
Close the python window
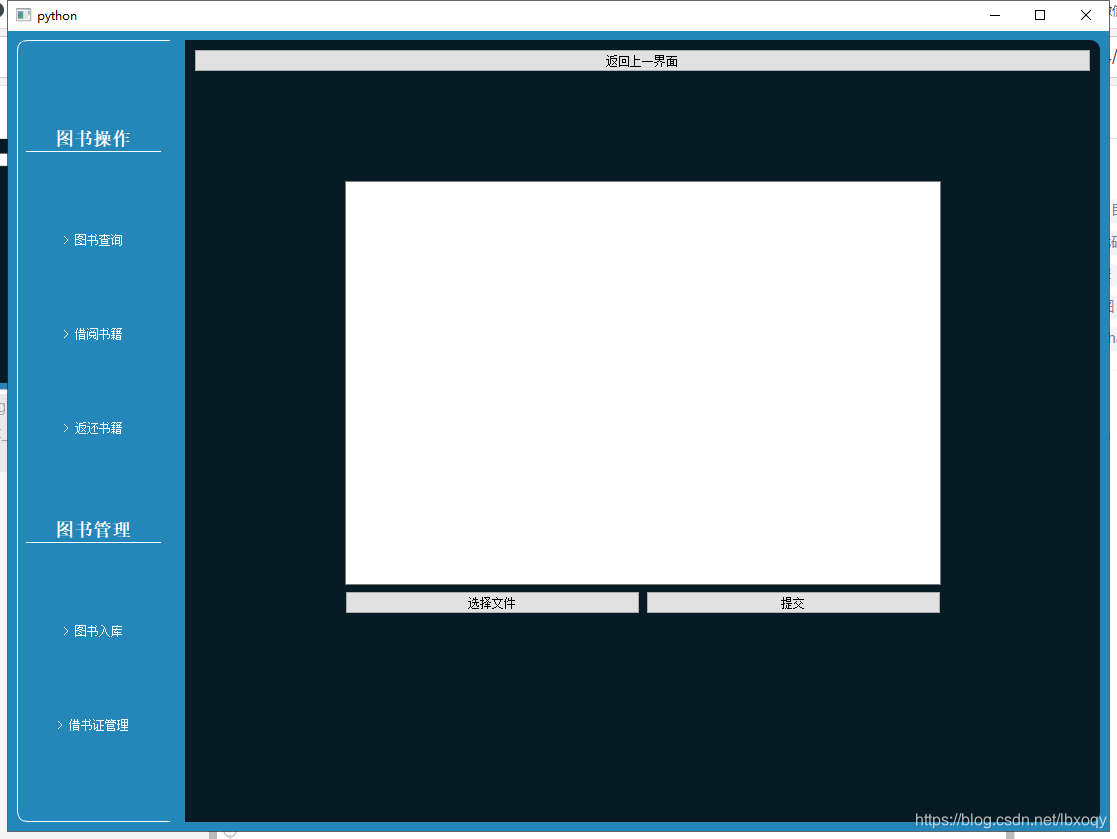pyautogui.click(x=1086, y=15)
